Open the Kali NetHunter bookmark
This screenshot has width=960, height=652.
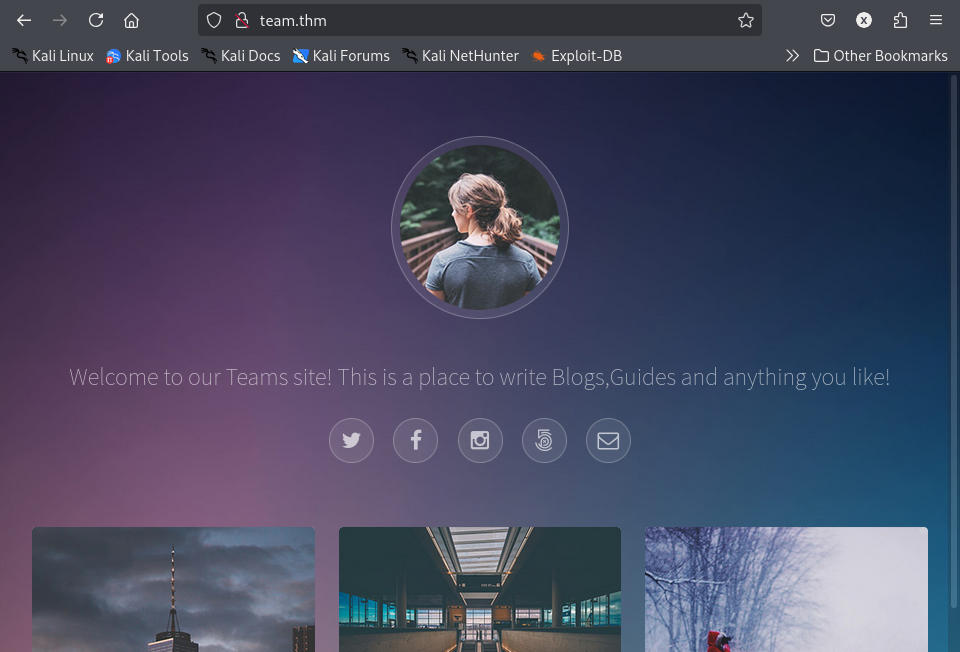[x=460, y=56]
